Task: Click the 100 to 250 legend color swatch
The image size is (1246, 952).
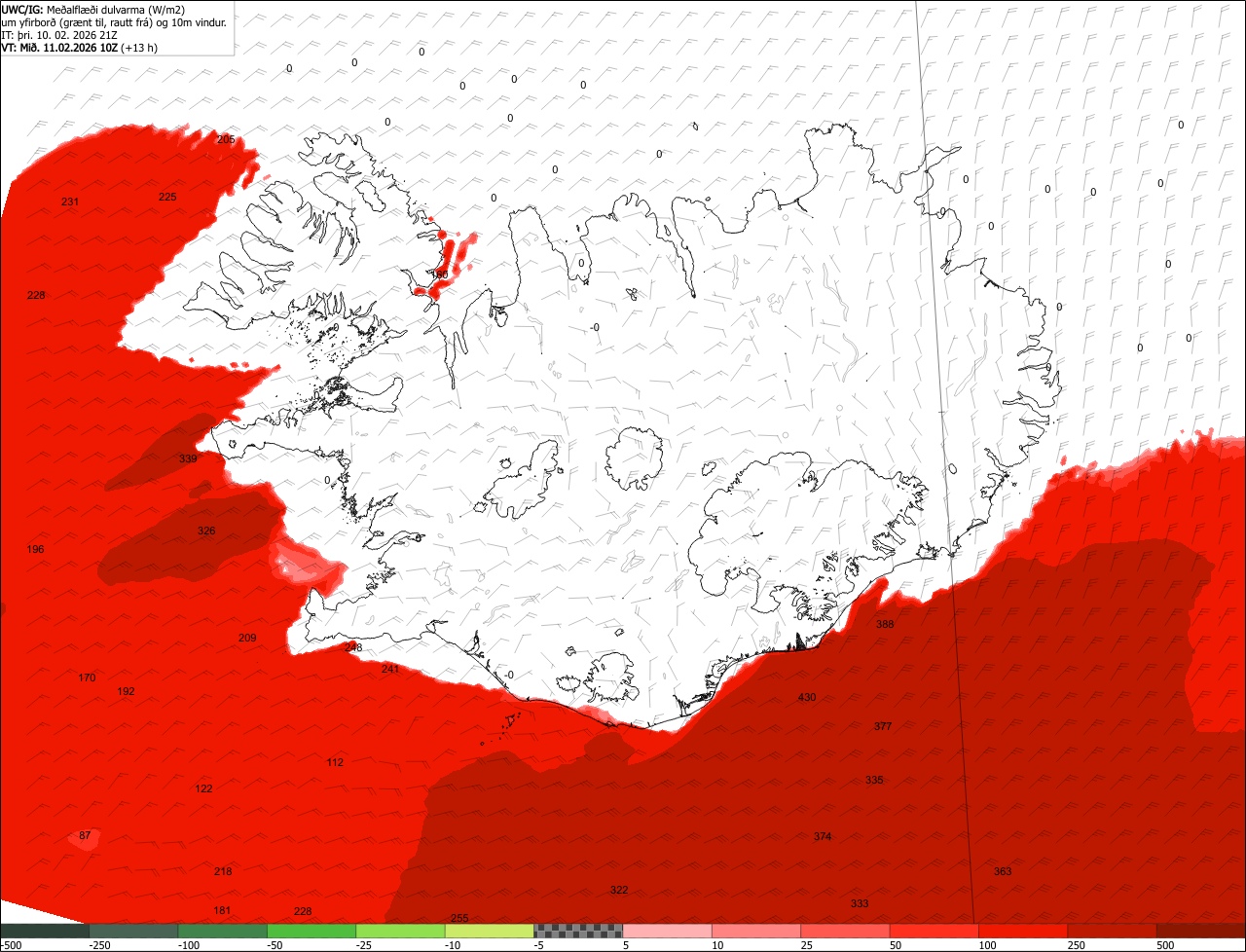Action: point(1023,931)
